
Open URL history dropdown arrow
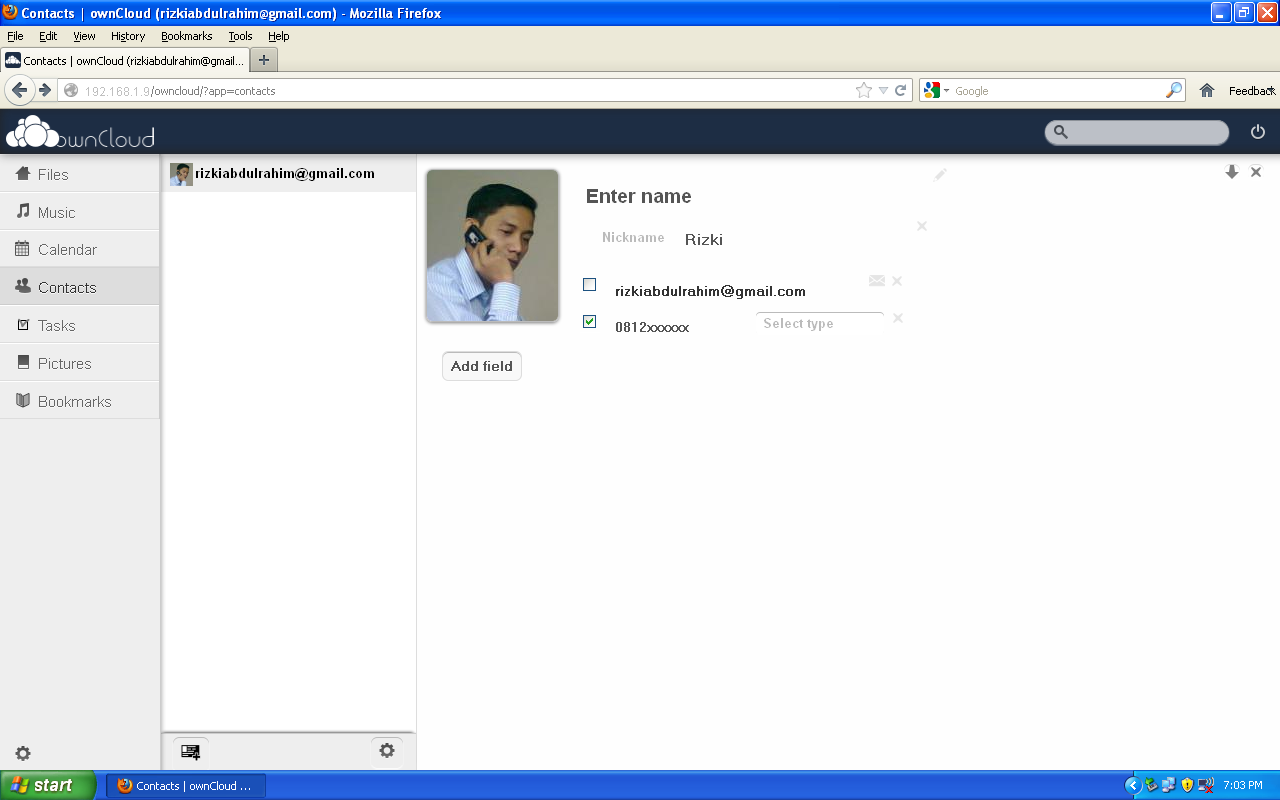[x=883, y=91]
